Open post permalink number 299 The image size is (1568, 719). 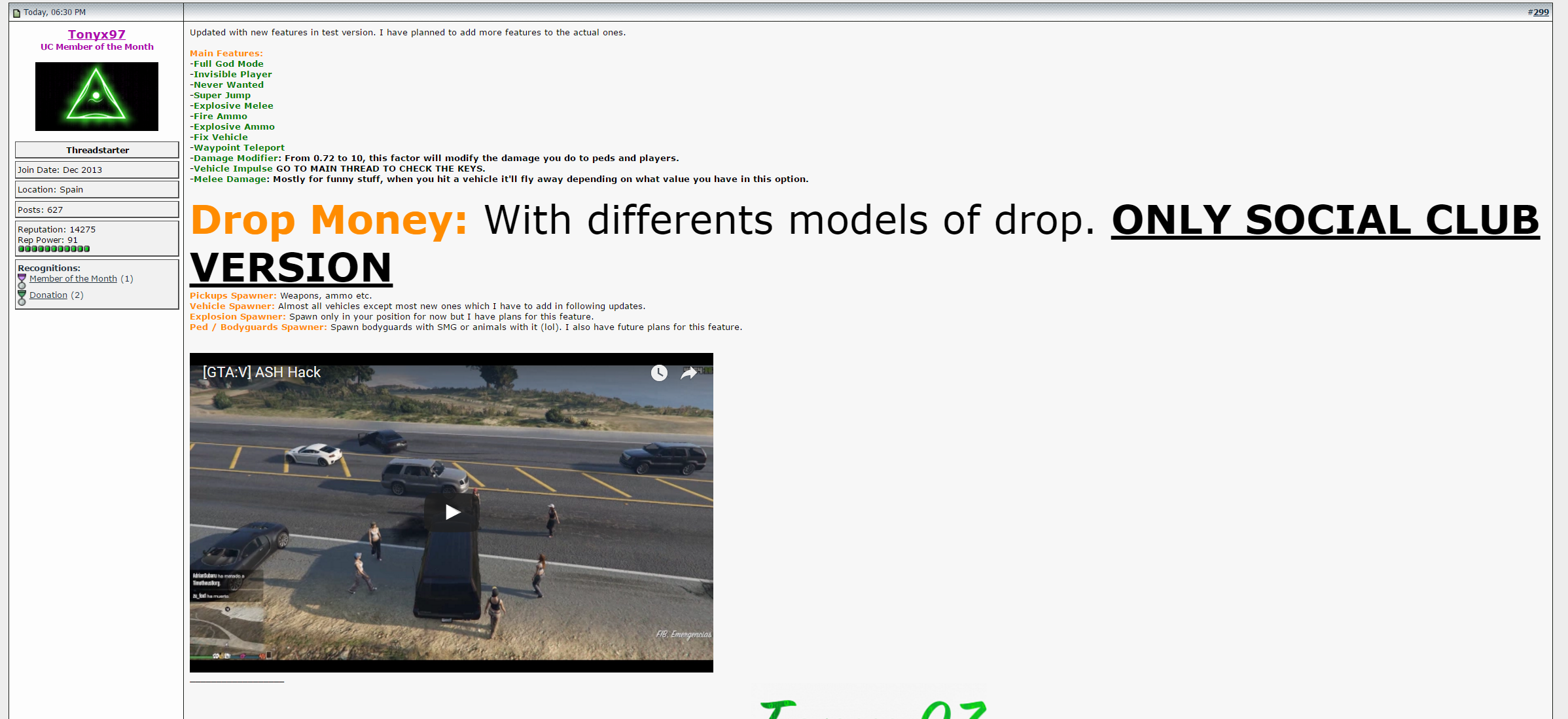[1541, 12]
